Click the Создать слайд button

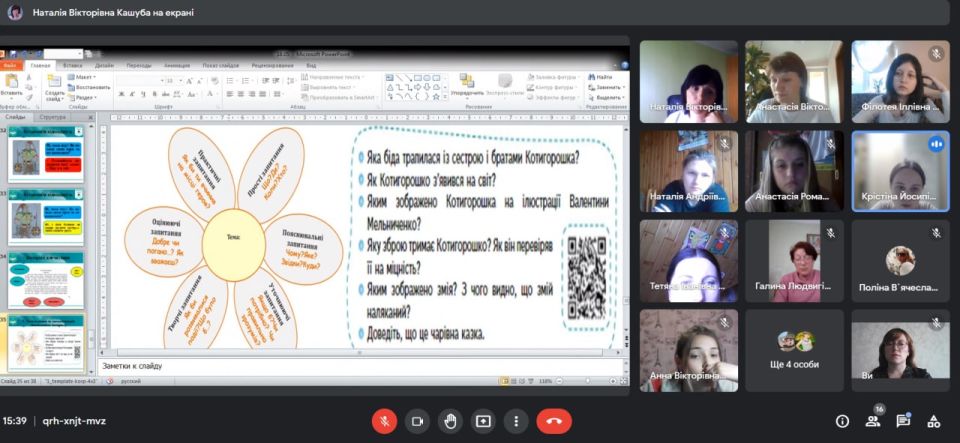point(54,87)
